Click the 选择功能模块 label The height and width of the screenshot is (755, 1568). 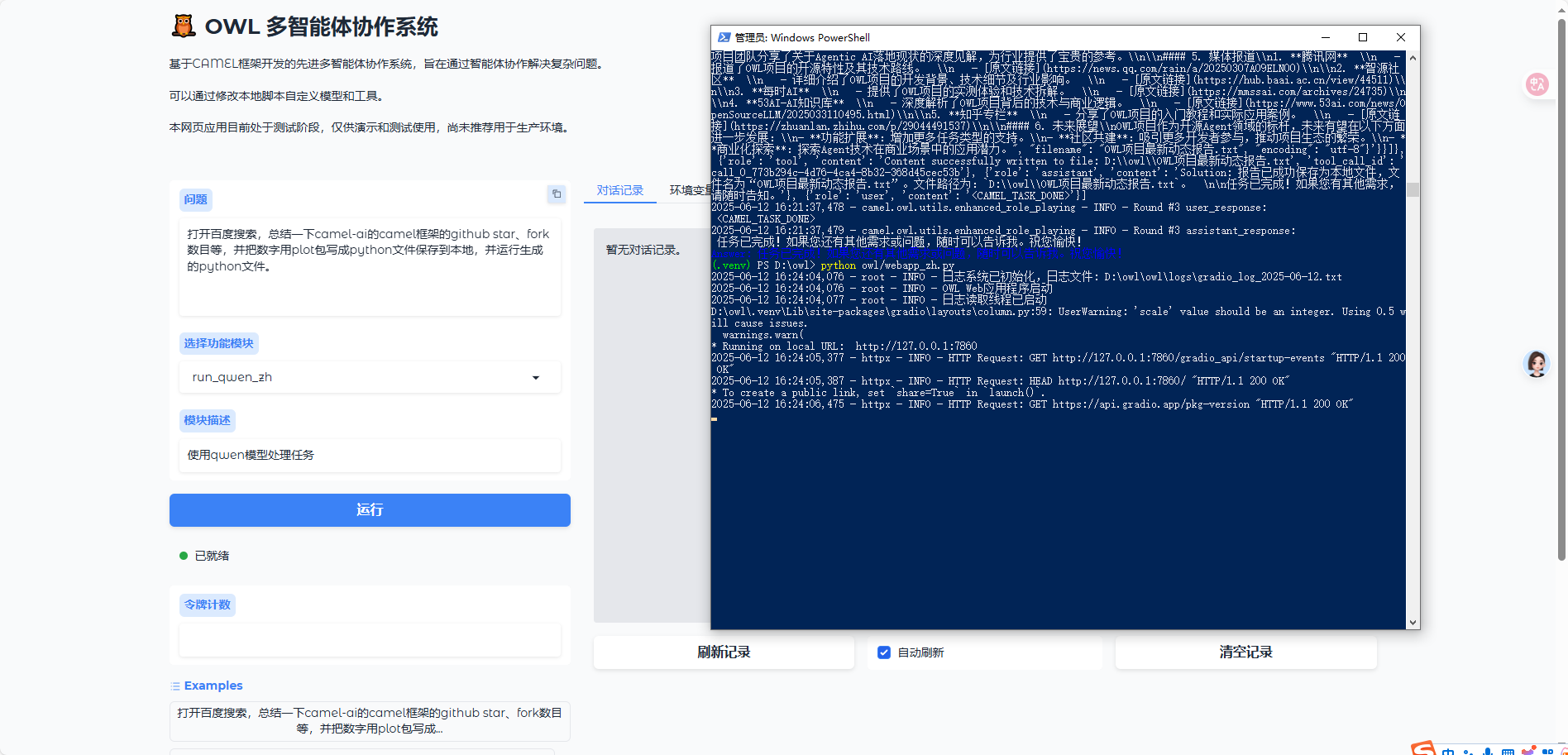(x=219, y=343)
